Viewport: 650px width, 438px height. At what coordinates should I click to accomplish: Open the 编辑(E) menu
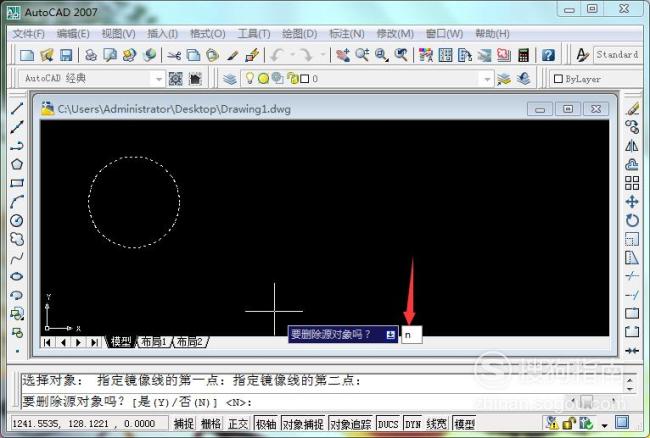[73, 34]
